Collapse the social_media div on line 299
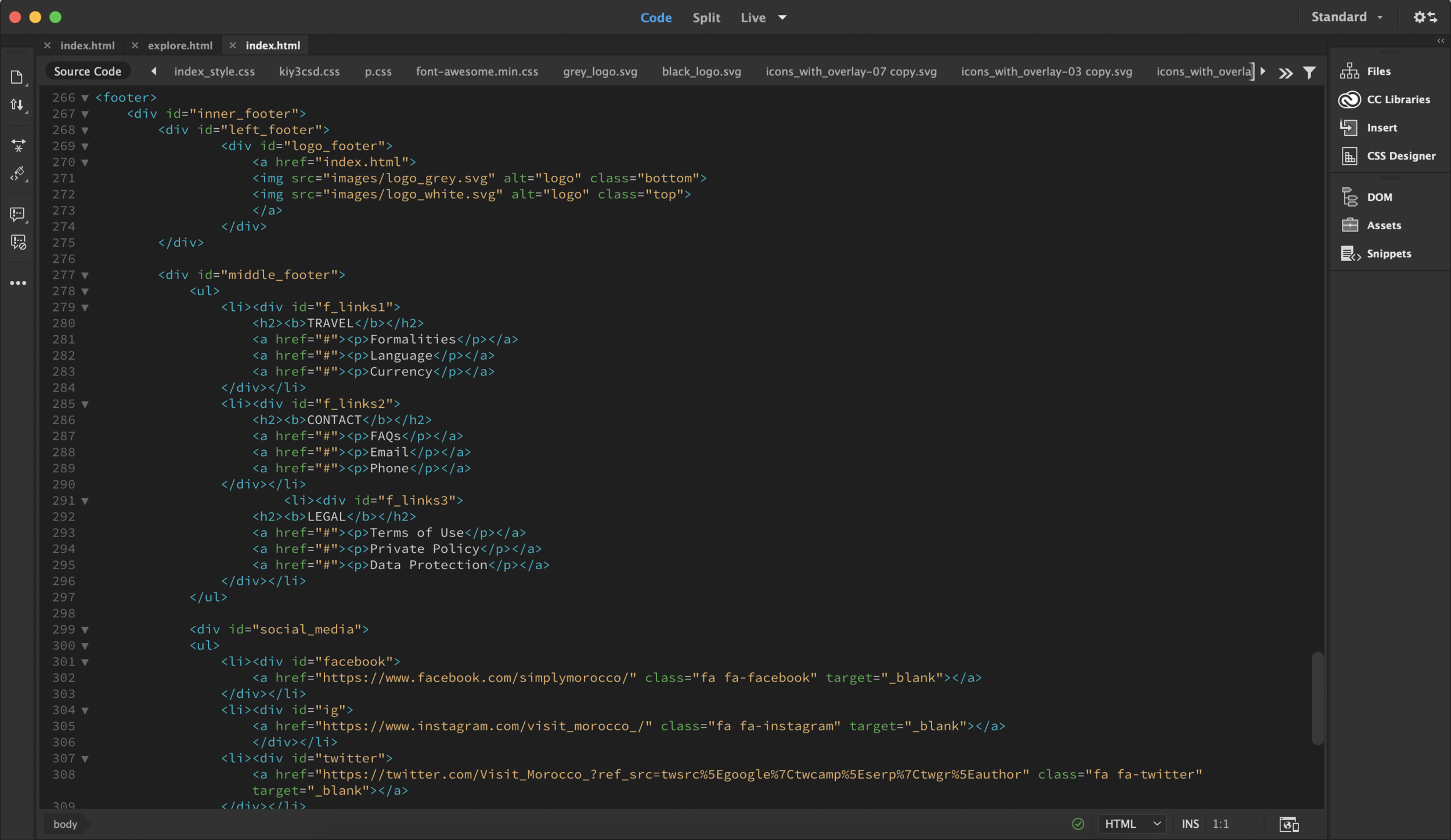 click(x=85, y=630)
